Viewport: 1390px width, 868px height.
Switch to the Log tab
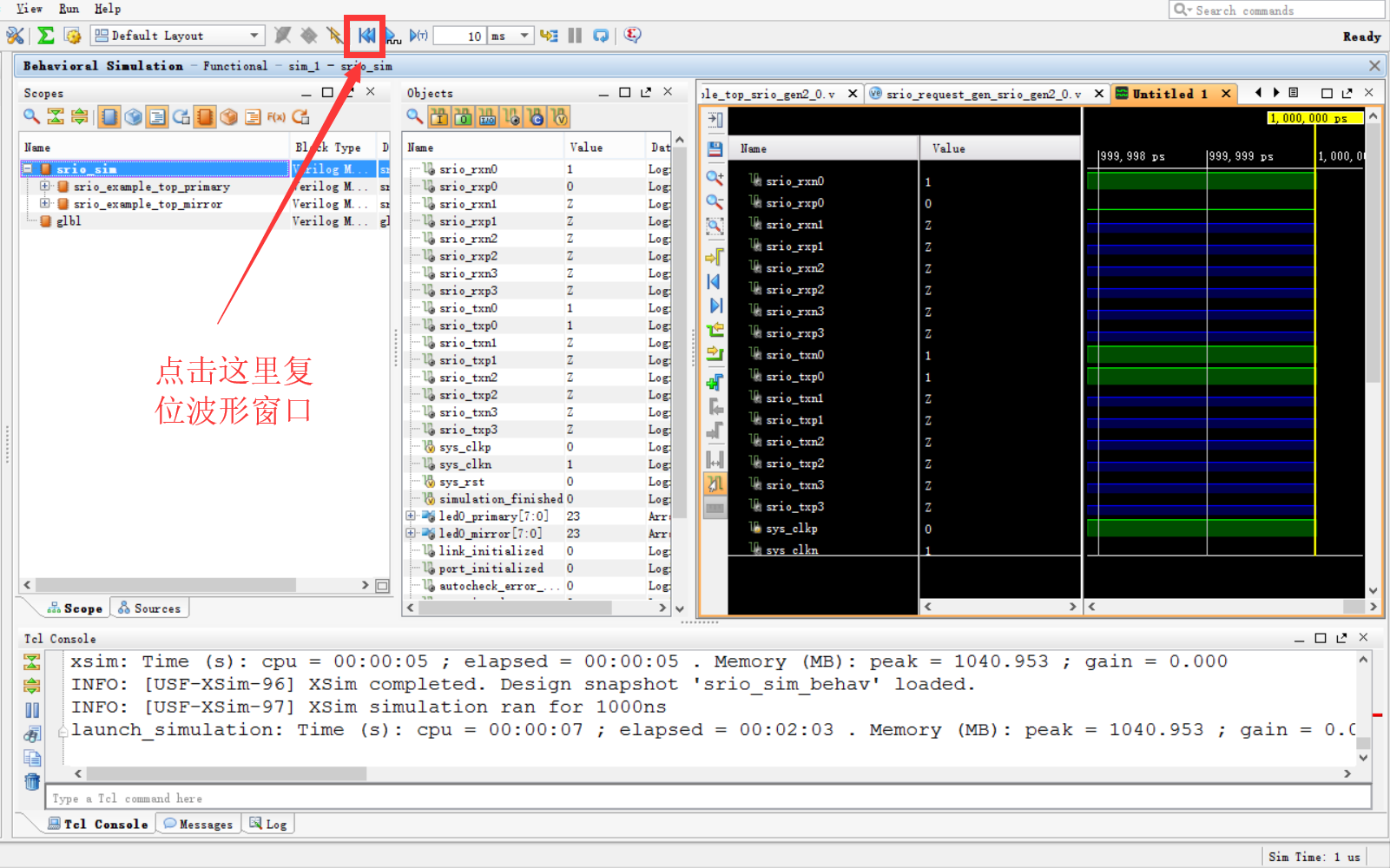pyautogui.click(x=268, y=824)
